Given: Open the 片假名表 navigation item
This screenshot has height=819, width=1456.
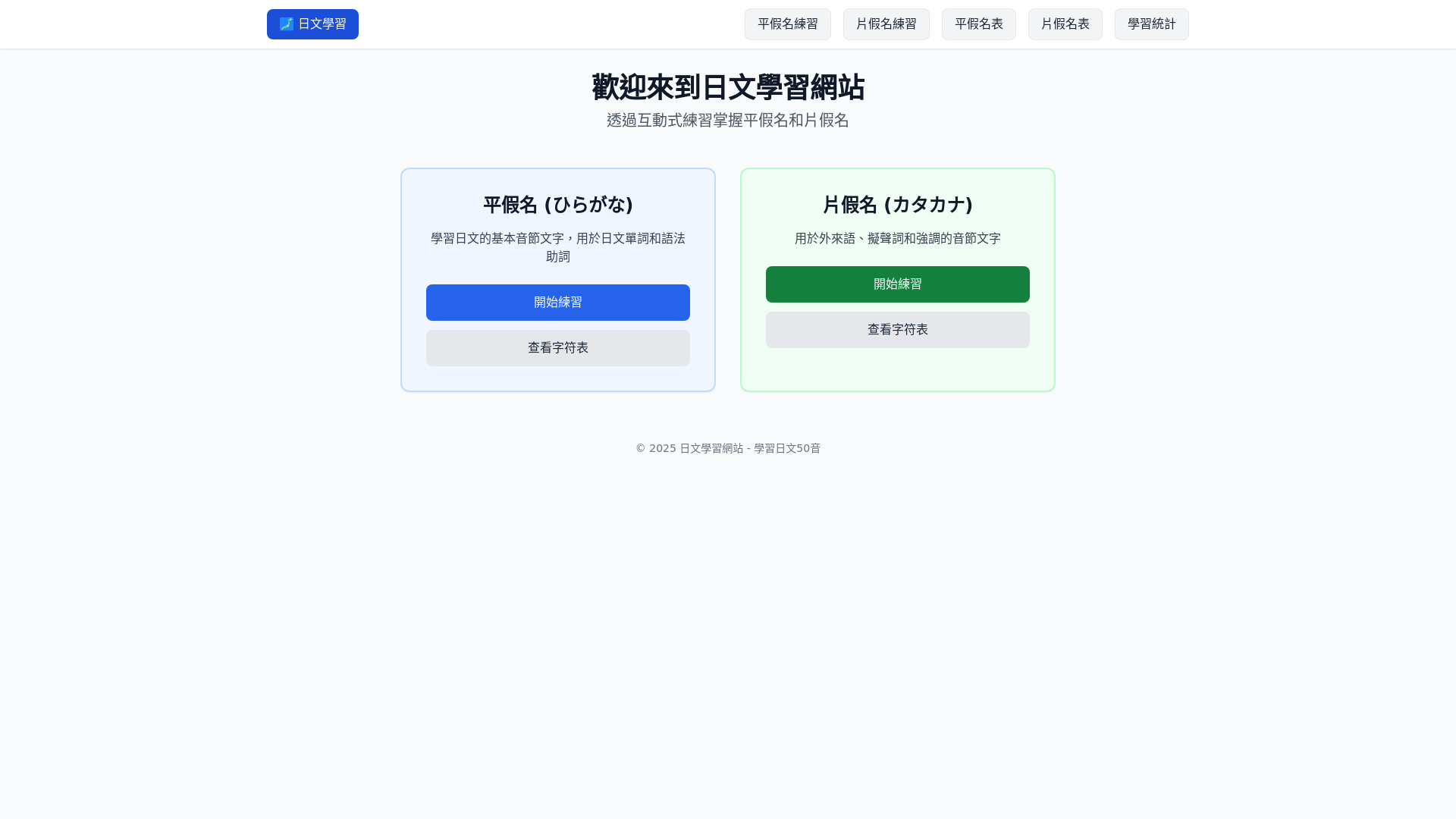Looking at the screenshot, I should tap(1065, 24).
